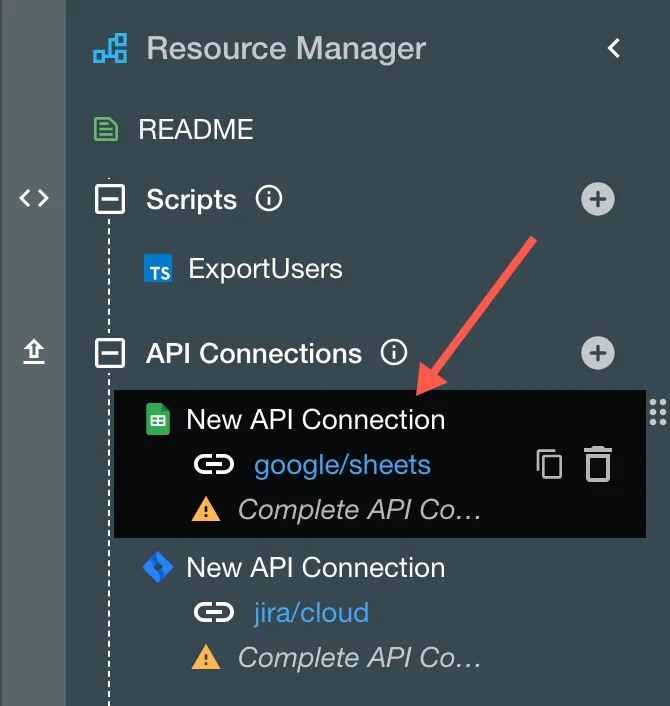Image resolution: width=670 pixels, height=706 pixels.
Task: Click the Scripts section label
Action: (x=191, y=199)
